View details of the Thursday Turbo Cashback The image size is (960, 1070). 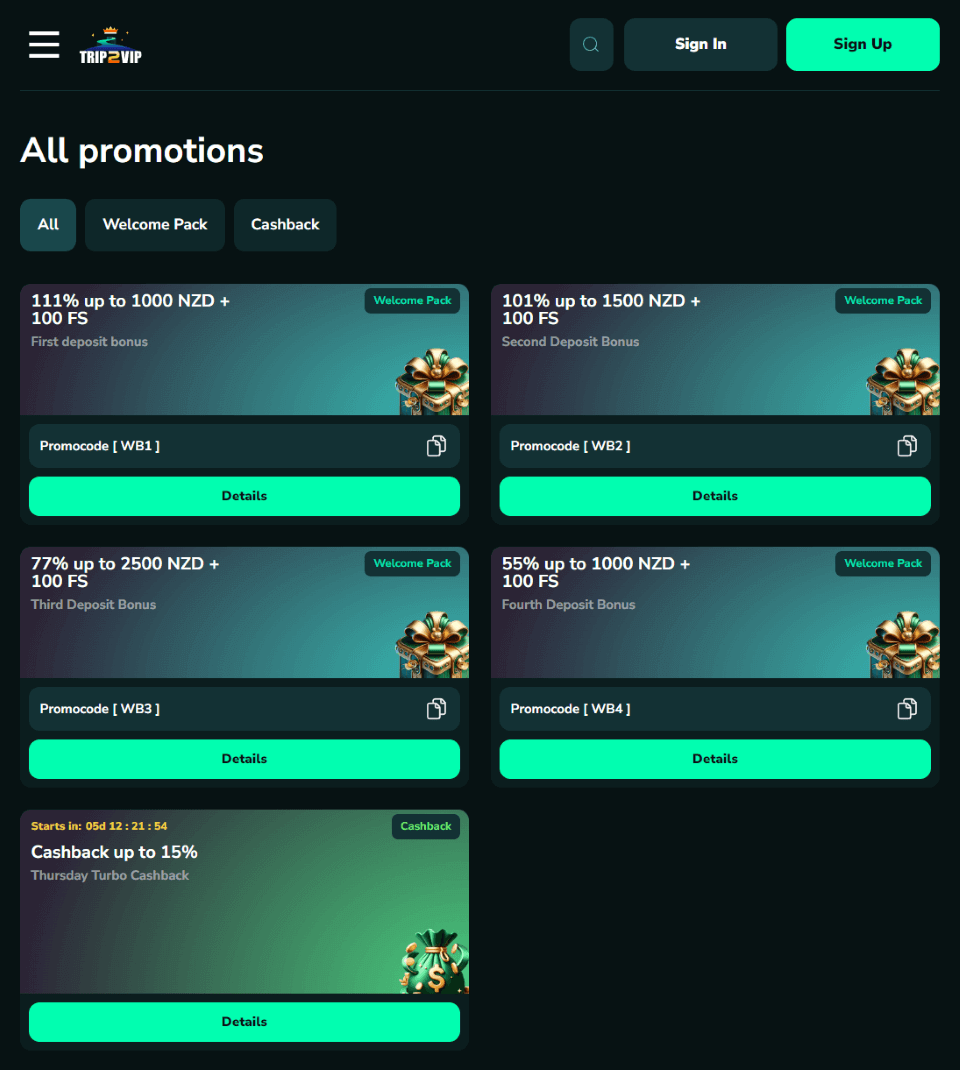coord(244,1022)
